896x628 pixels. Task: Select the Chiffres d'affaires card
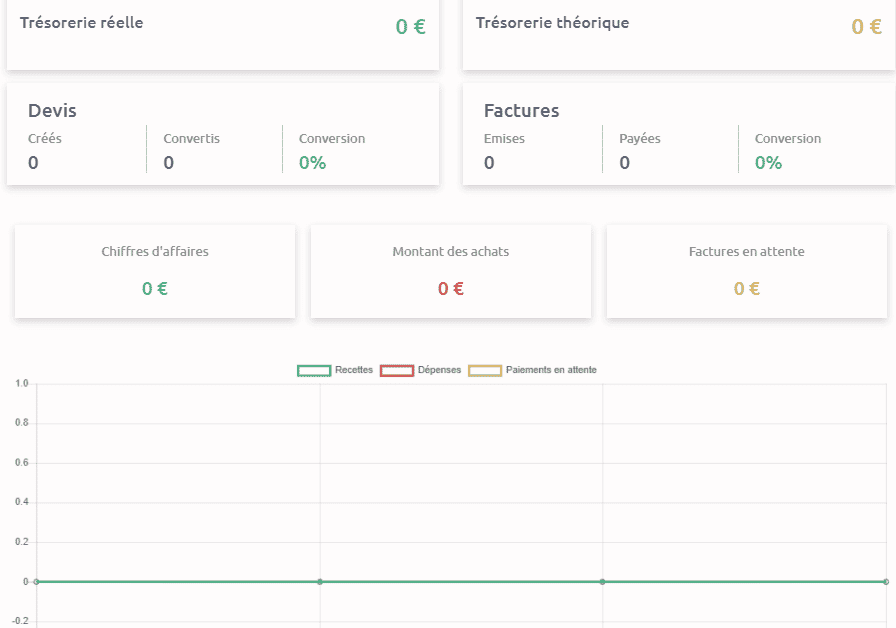[155, 271]
